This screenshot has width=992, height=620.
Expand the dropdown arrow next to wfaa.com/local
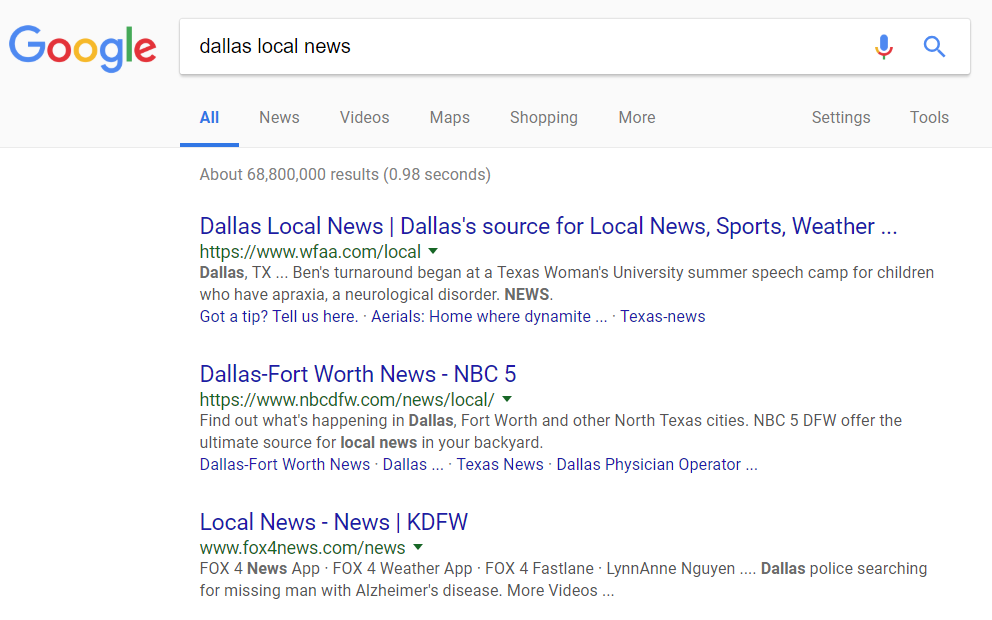(433, 251)
